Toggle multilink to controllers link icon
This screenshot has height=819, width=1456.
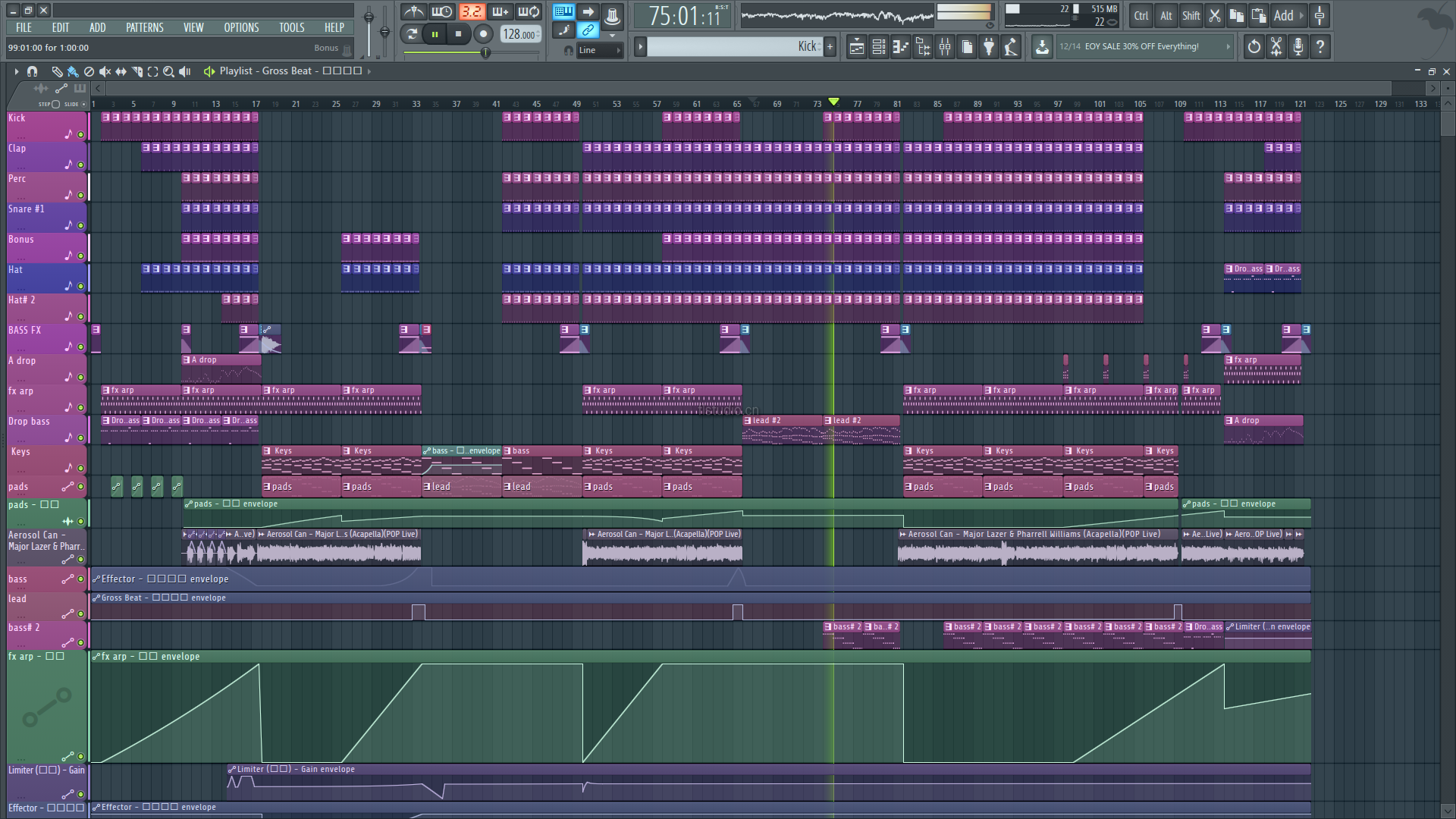588,30
